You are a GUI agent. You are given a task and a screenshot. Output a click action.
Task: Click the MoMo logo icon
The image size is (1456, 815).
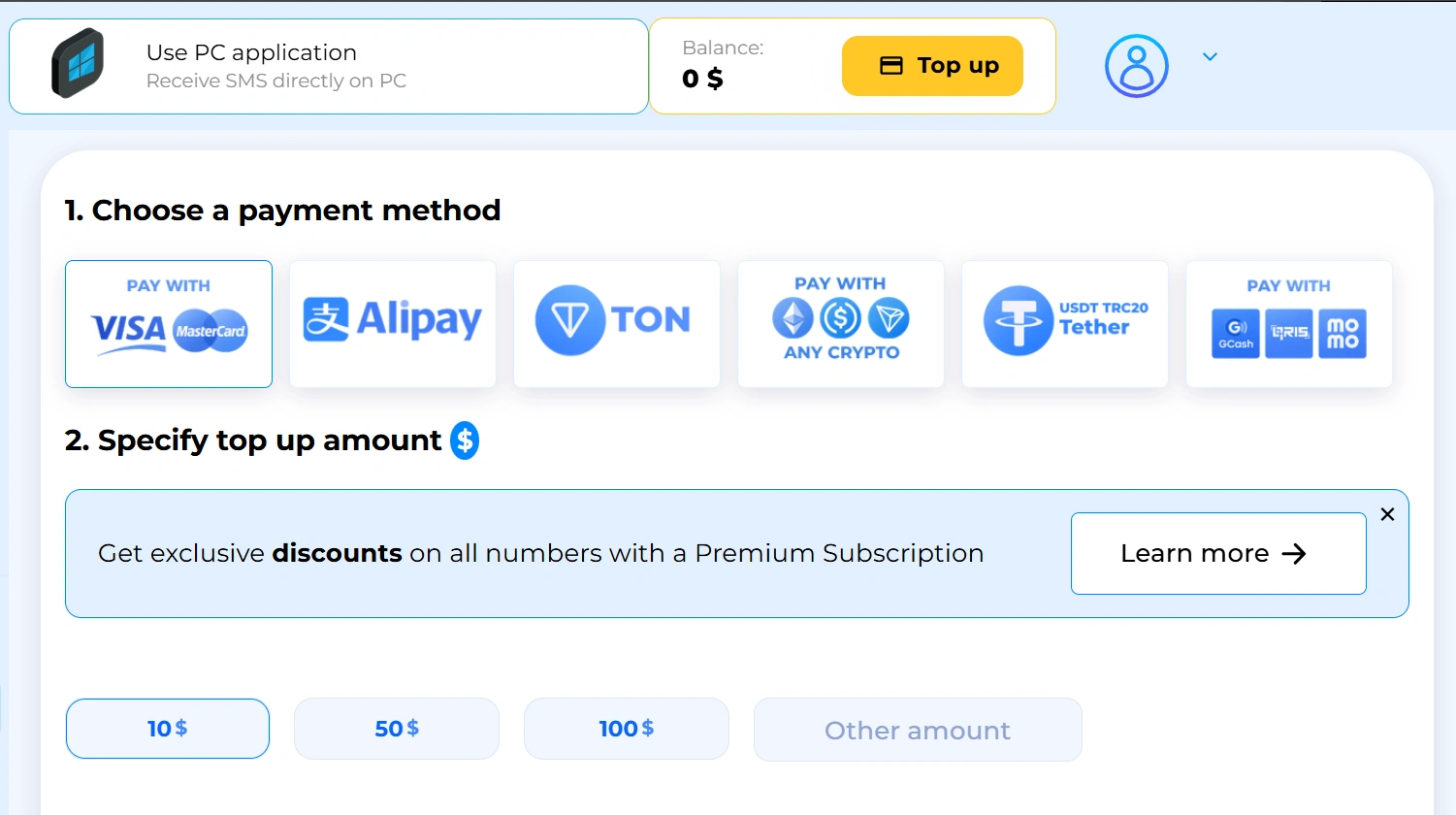coord(1343,334)
